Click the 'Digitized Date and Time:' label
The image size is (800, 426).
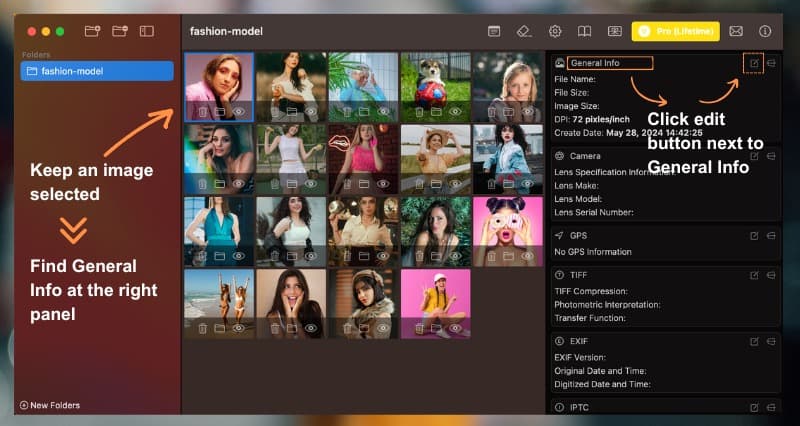603,384
